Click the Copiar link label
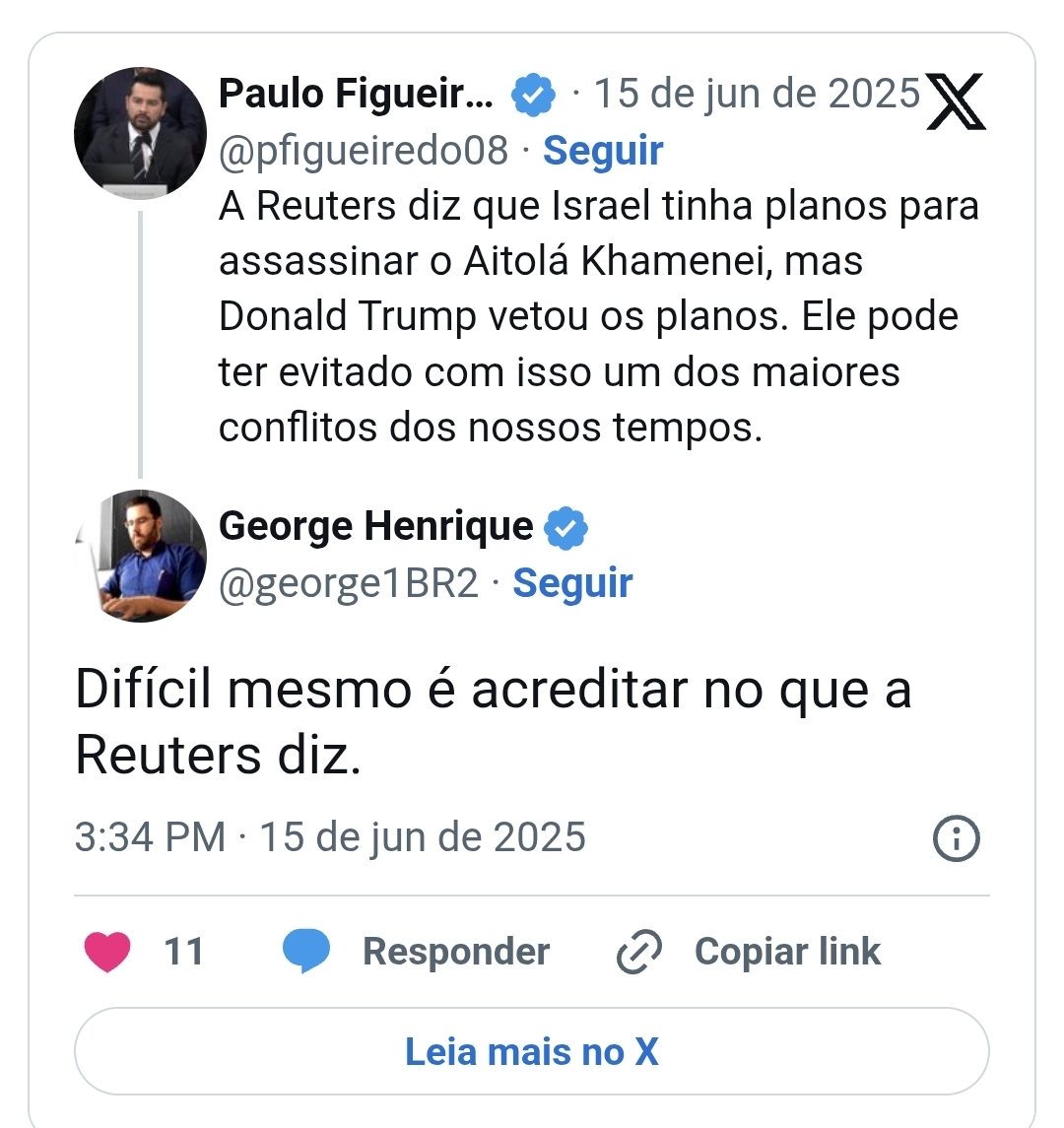This screenshot has height=1128, width=1064. point(787,951)
